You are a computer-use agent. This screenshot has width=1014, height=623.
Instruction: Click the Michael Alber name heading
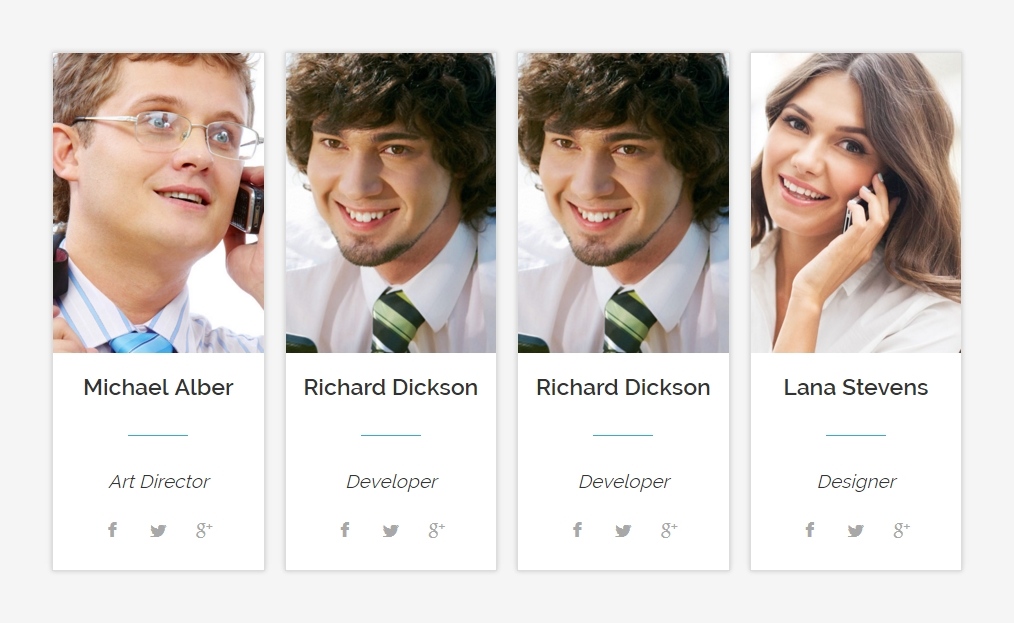click(x=158, y=388)
